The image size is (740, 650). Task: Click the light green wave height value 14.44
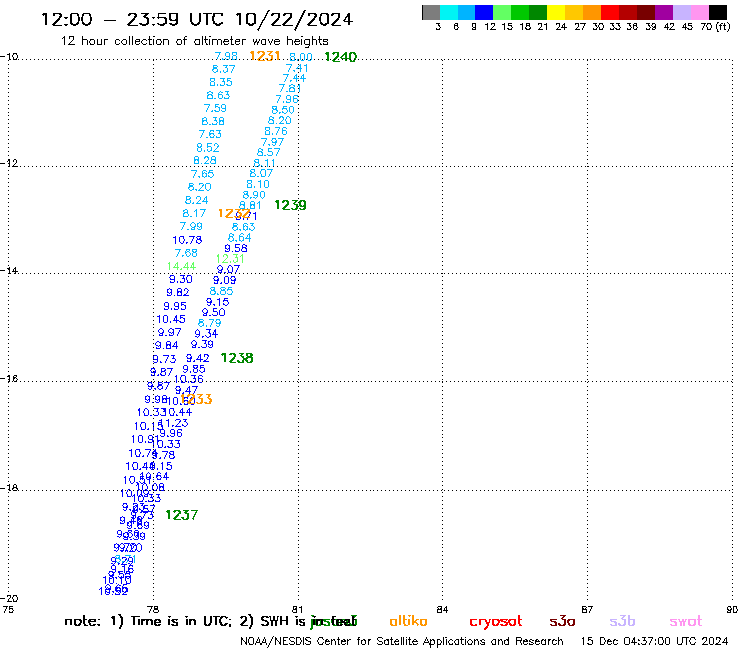click(x=181, y=267)
